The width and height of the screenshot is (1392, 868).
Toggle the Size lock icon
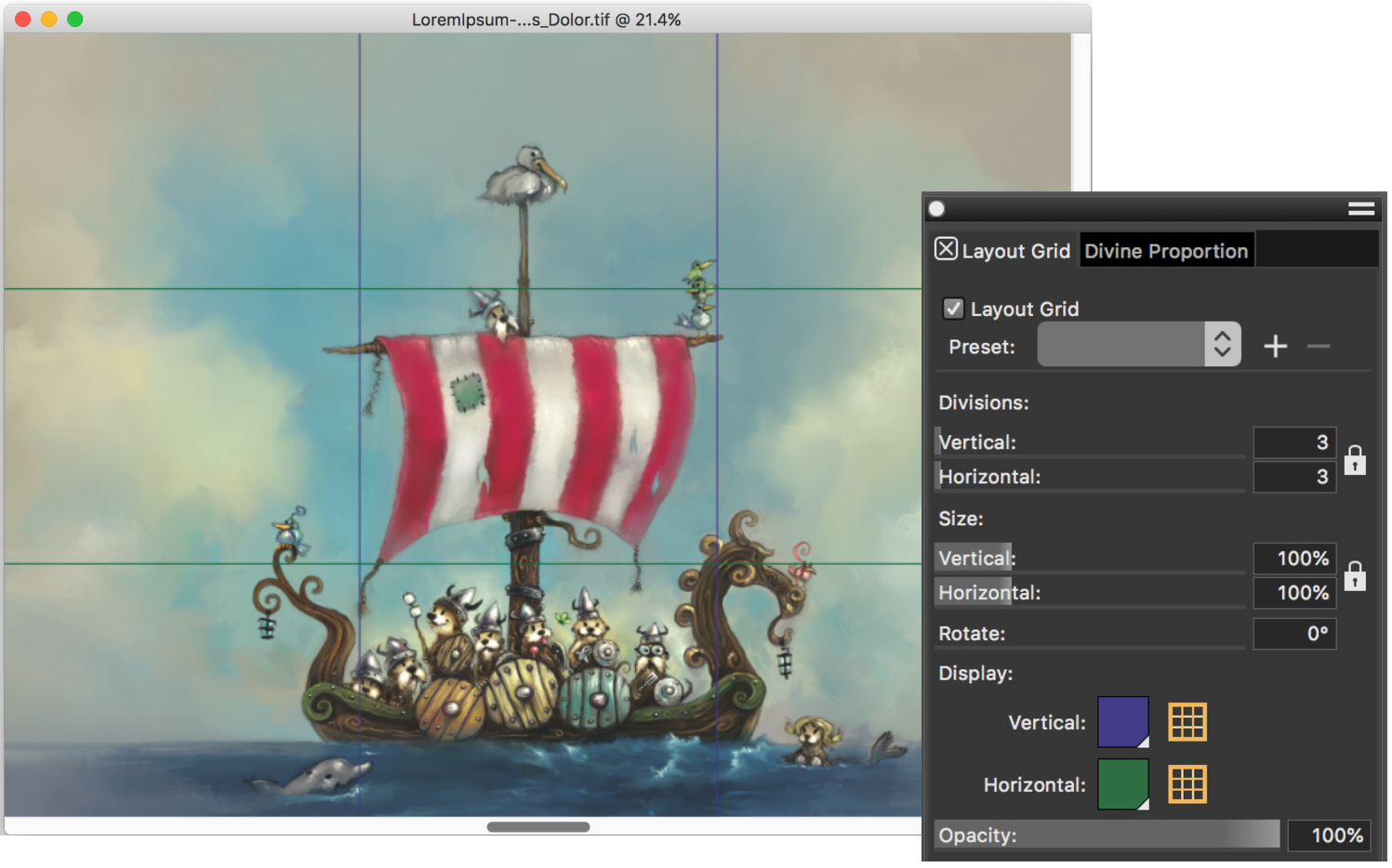point(1355,576)
